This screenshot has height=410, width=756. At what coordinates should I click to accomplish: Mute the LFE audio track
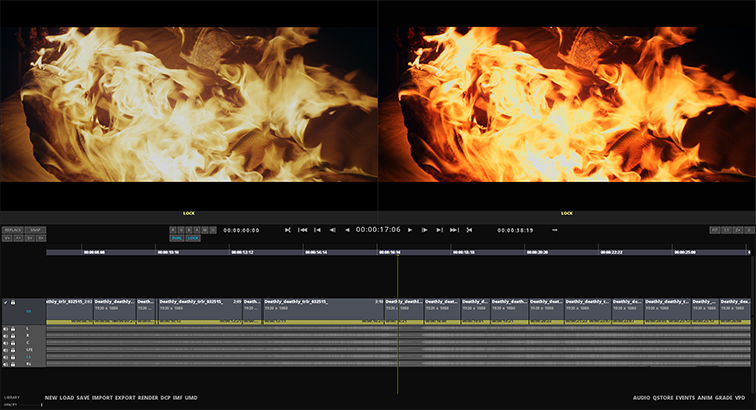pyautogui.click(x=6, y=350)
